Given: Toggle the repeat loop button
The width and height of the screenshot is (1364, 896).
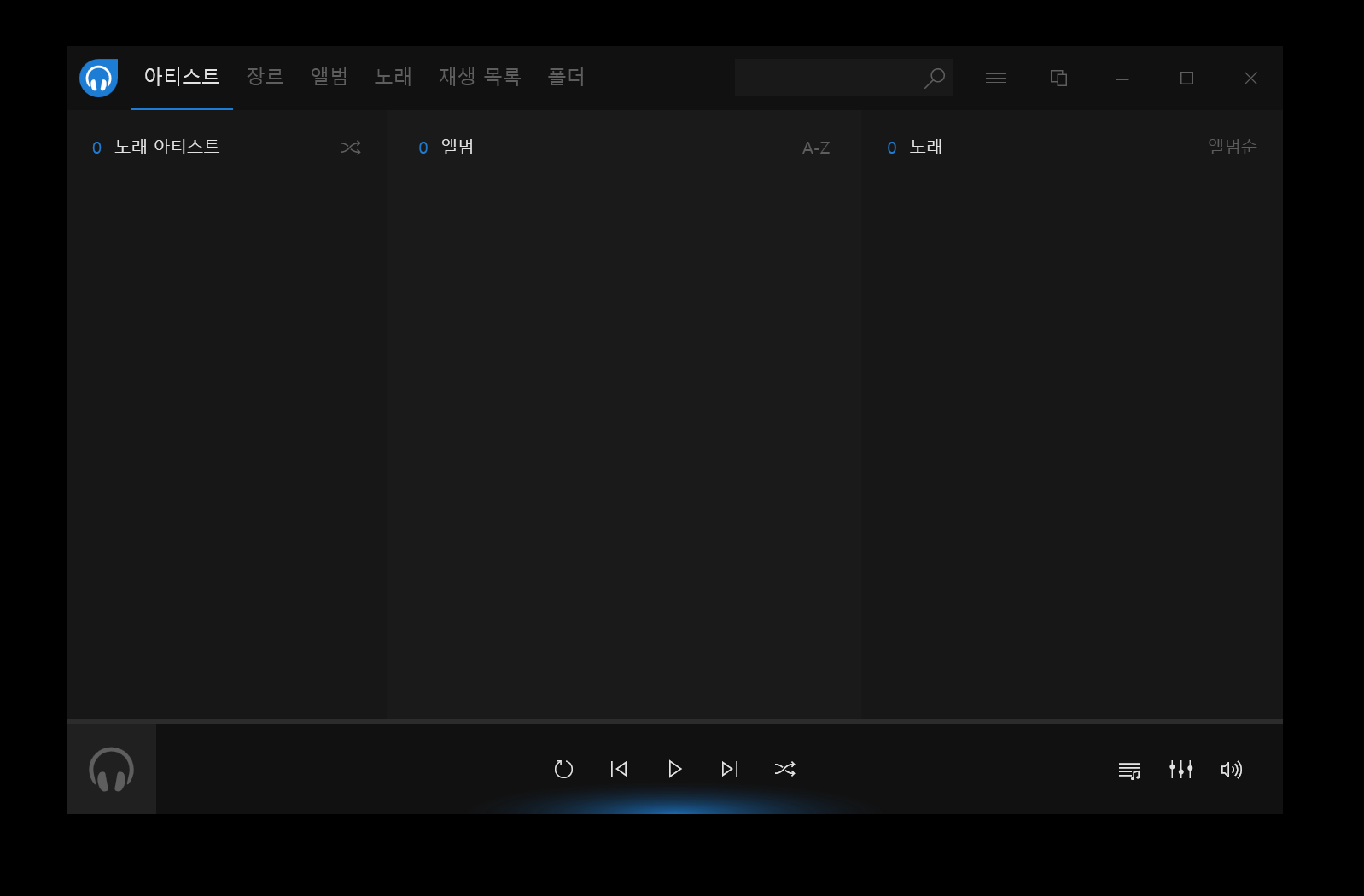Looking at the screenshot, I should point(563,769).
